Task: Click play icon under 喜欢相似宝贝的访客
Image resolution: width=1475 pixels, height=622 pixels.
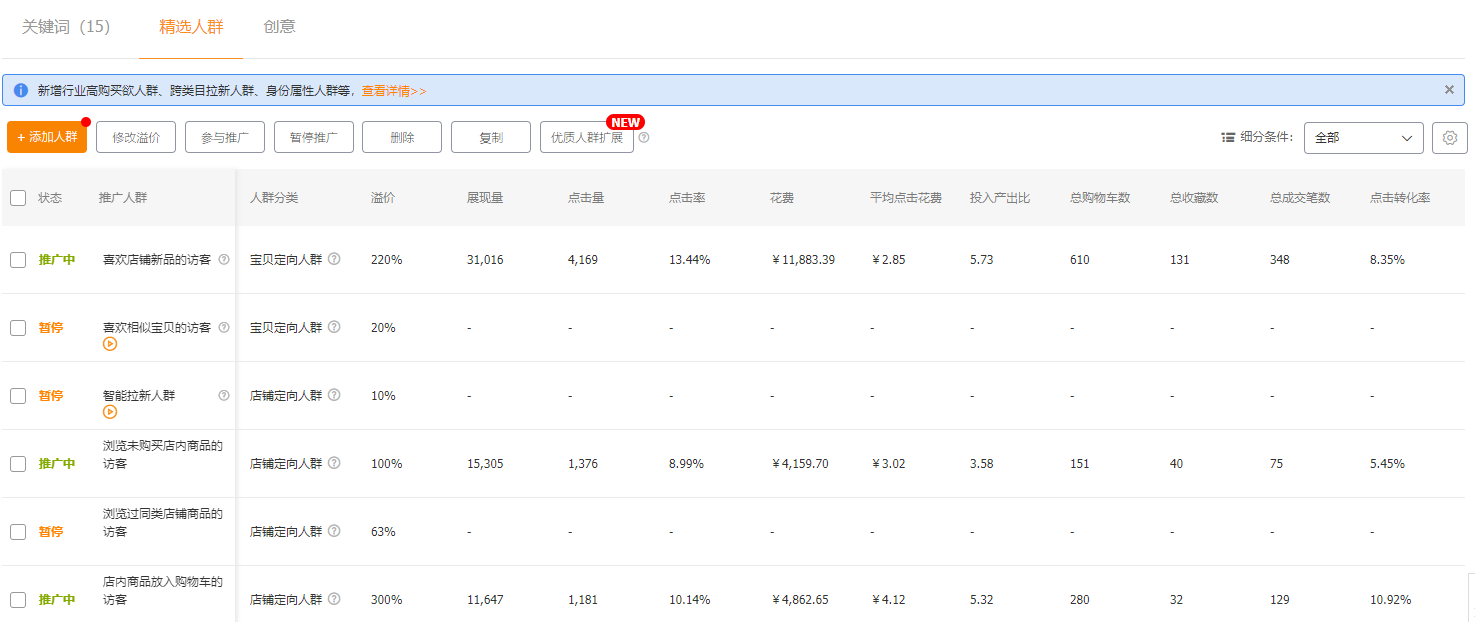Action: coord(110,344)
